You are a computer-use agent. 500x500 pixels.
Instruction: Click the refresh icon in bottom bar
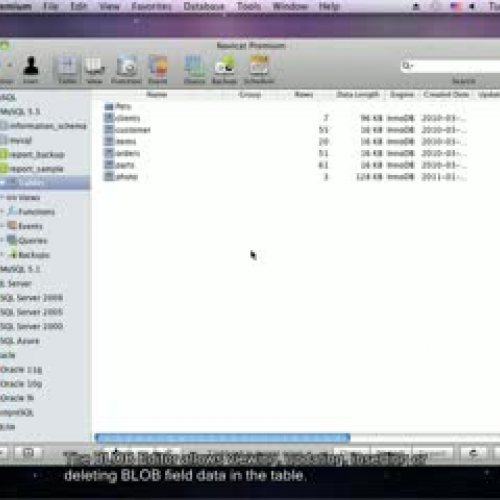coord(473,453)
